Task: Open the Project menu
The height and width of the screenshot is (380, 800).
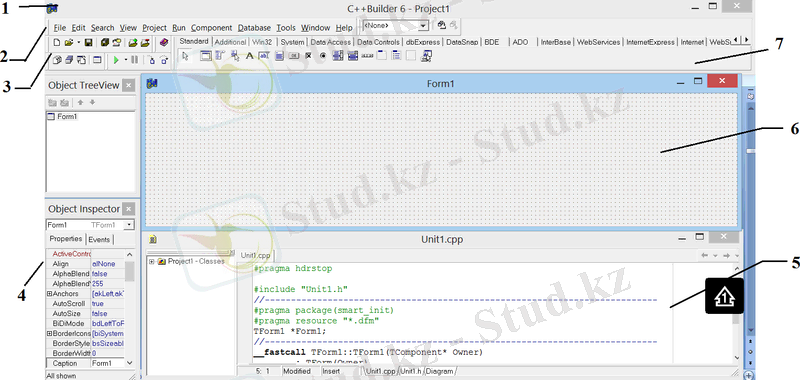Action: click(x=155, y=28)
